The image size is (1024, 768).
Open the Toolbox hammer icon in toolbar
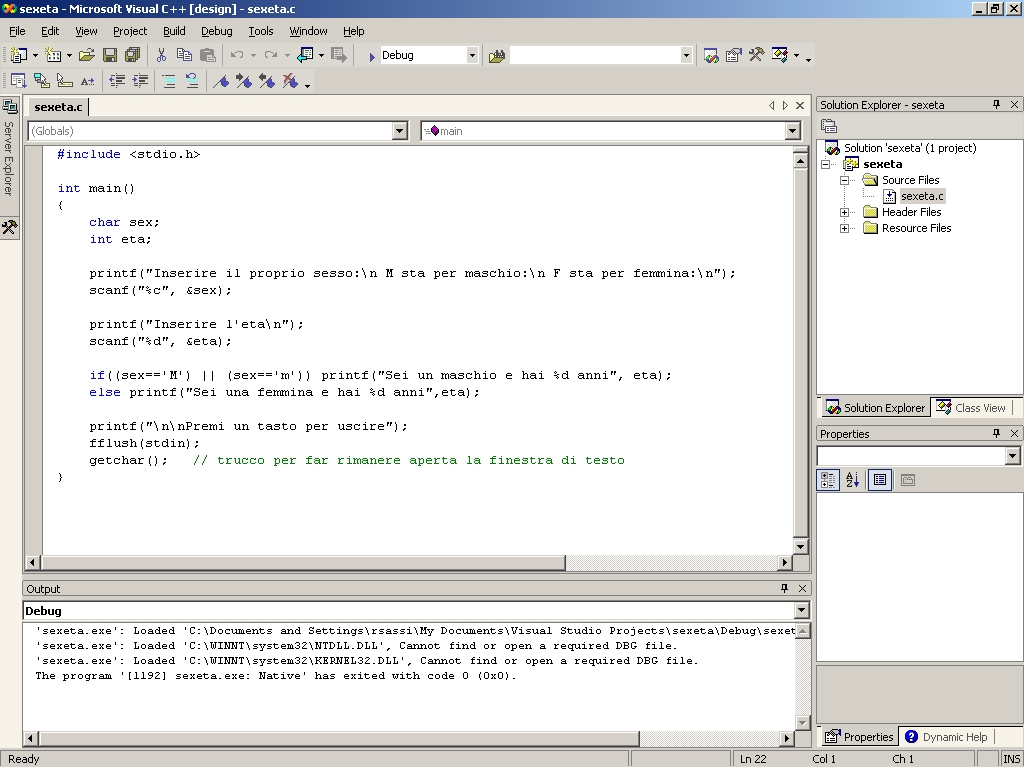tap(756, 56)
